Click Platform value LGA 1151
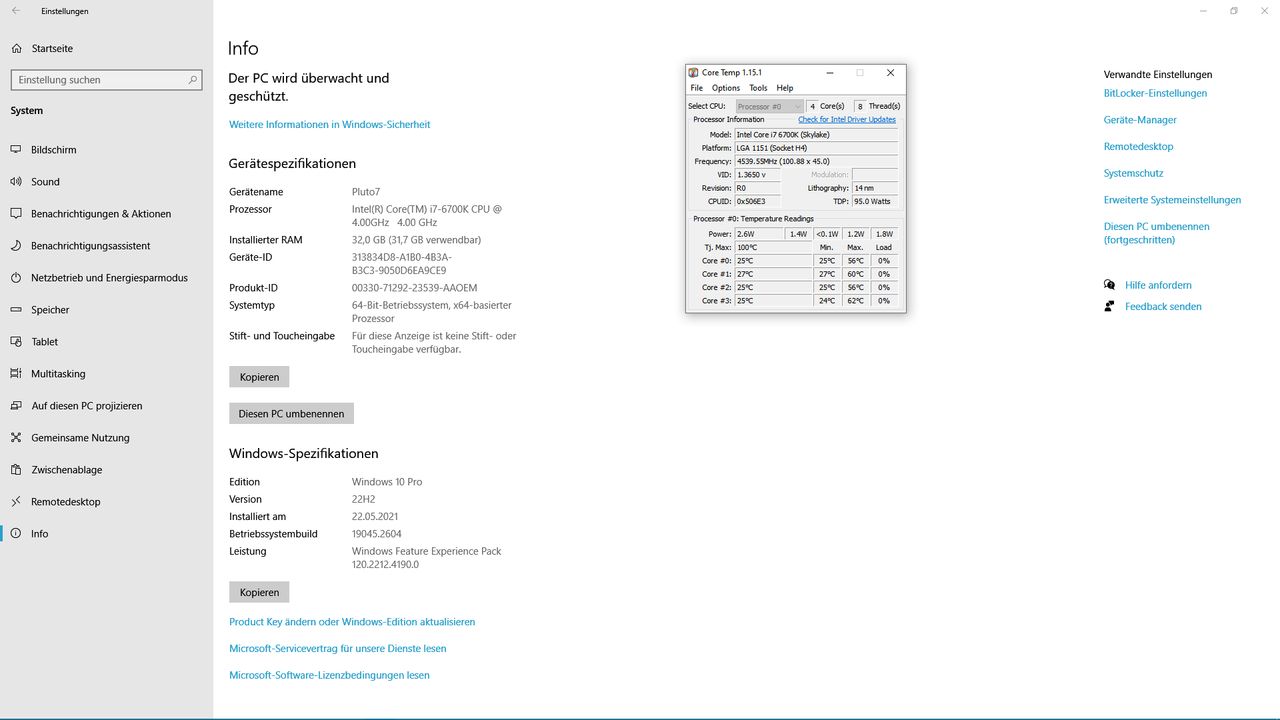Screen dimensions: 1280x720 816,148
